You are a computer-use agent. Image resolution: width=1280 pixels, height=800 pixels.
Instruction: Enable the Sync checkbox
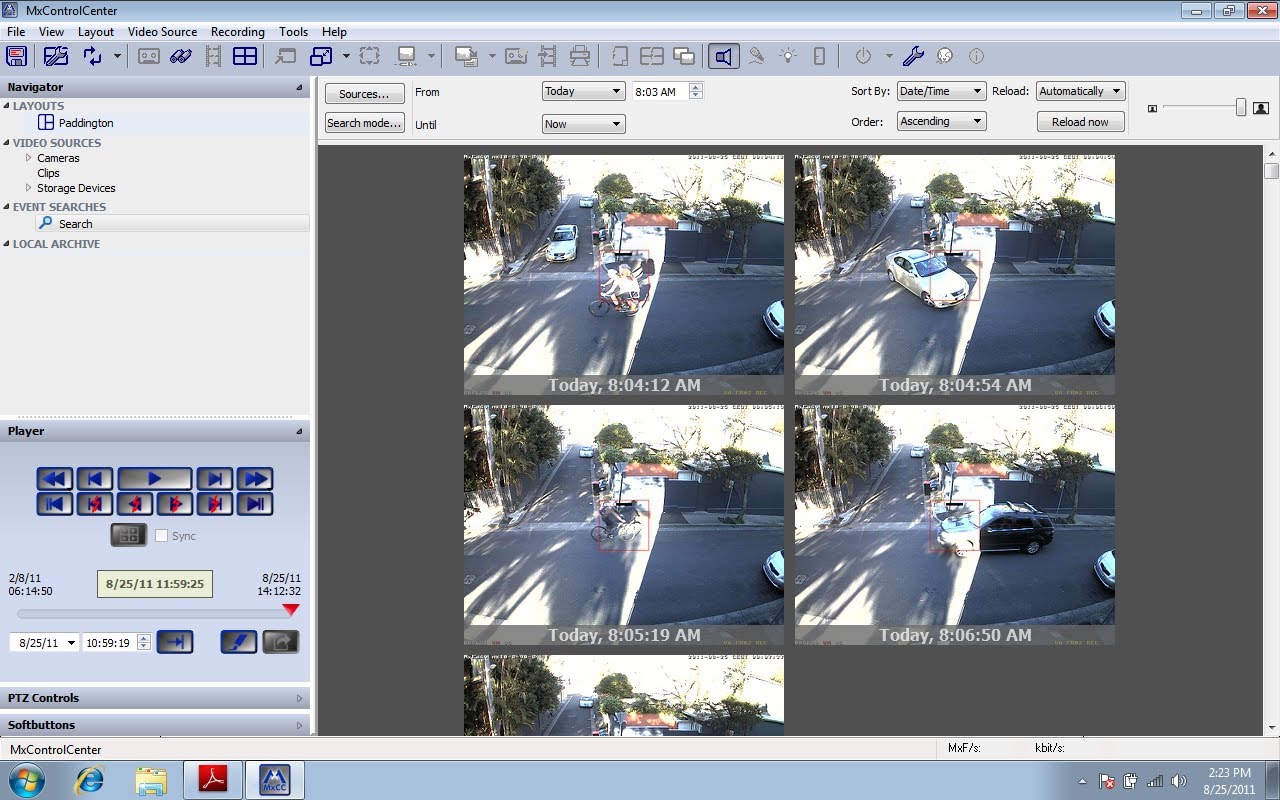point(162,536)
